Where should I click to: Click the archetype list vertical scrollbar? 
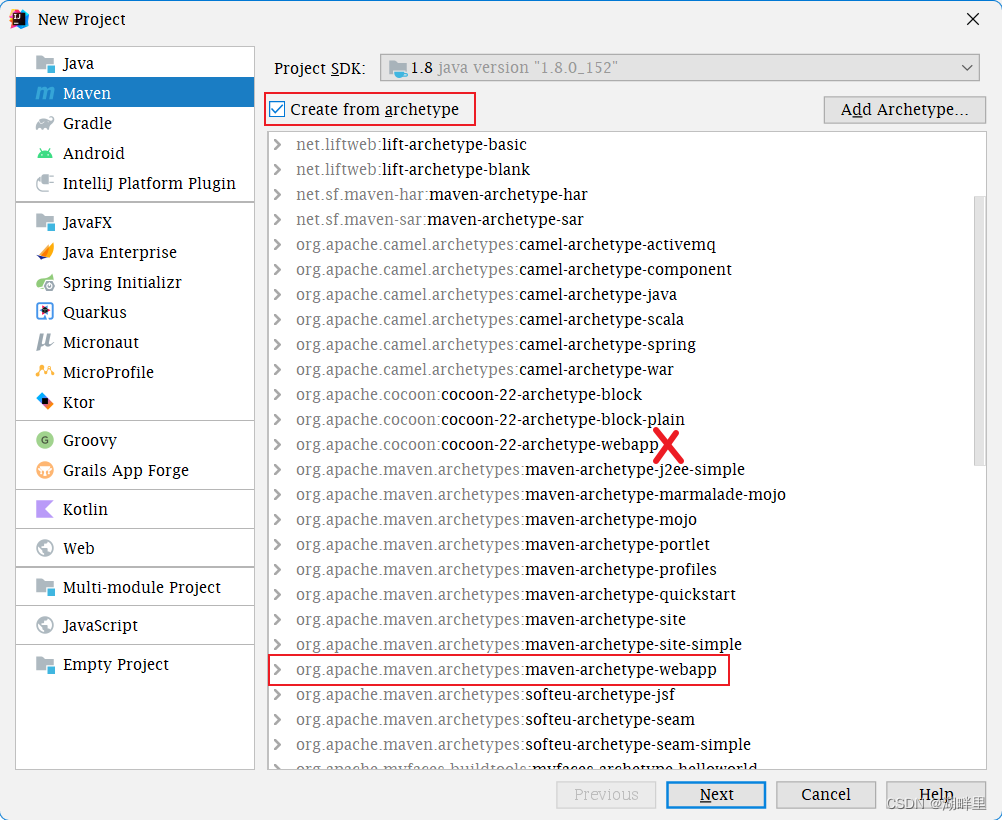point(979,331)
